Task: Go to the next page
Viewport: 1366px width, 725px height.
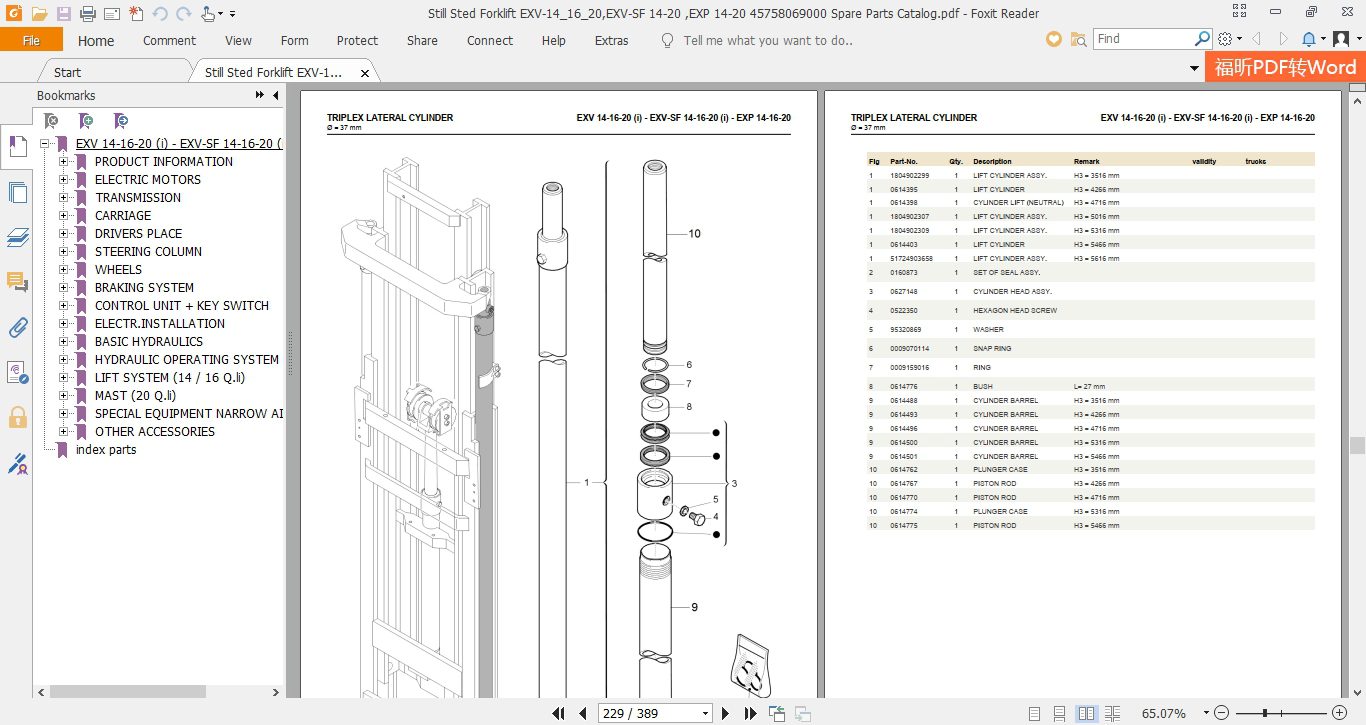Action: (727, 713)
